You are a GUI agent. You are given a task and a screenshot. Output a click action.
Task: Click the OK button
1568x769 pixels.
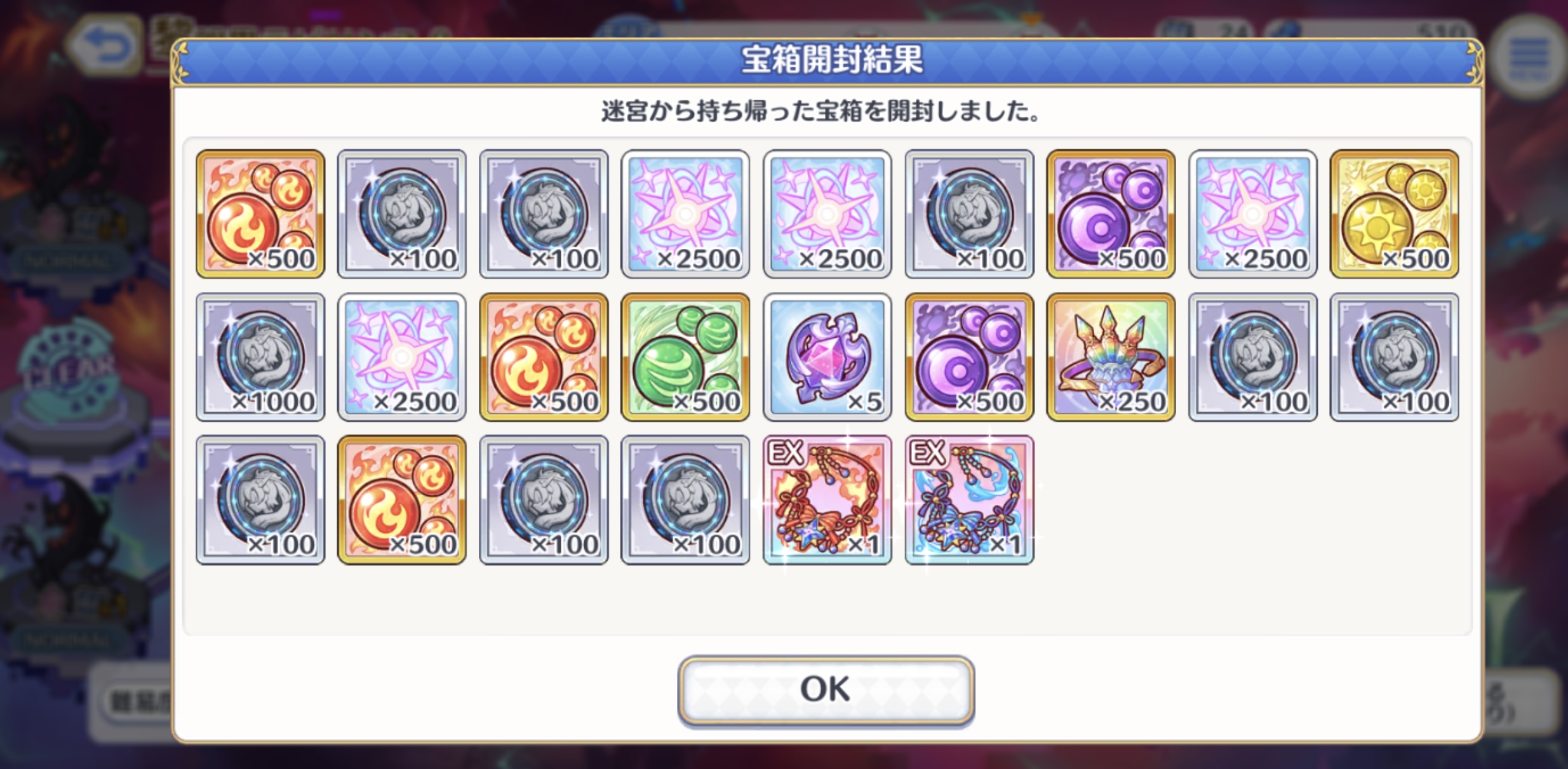coord(826,690)
